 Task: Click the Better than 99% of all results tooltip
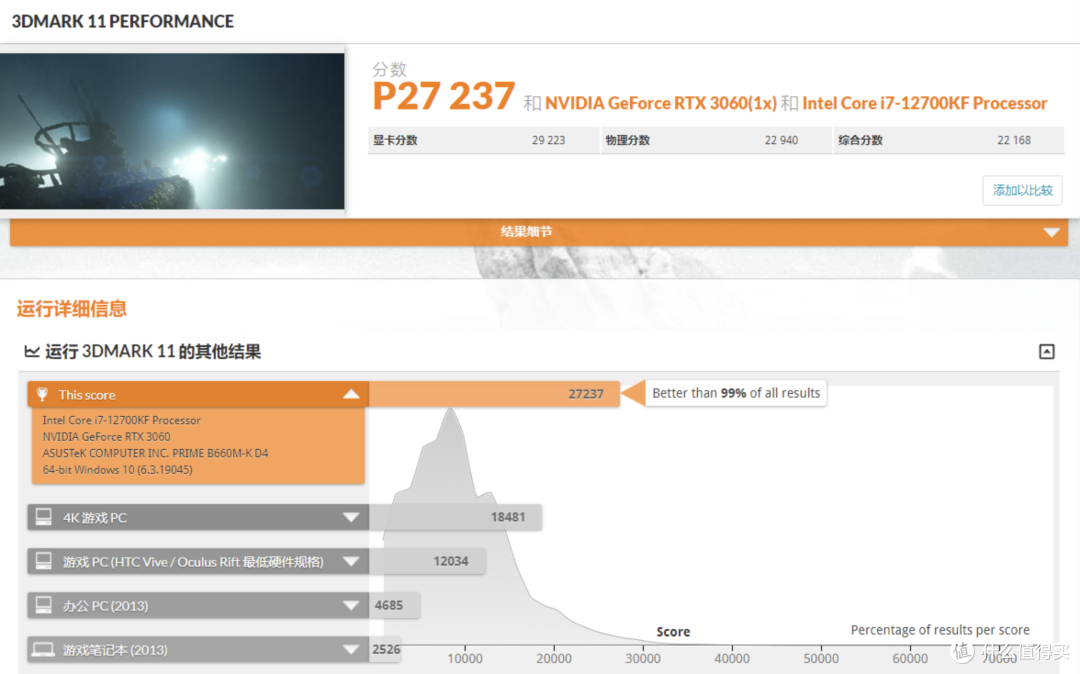pos(736,393)
